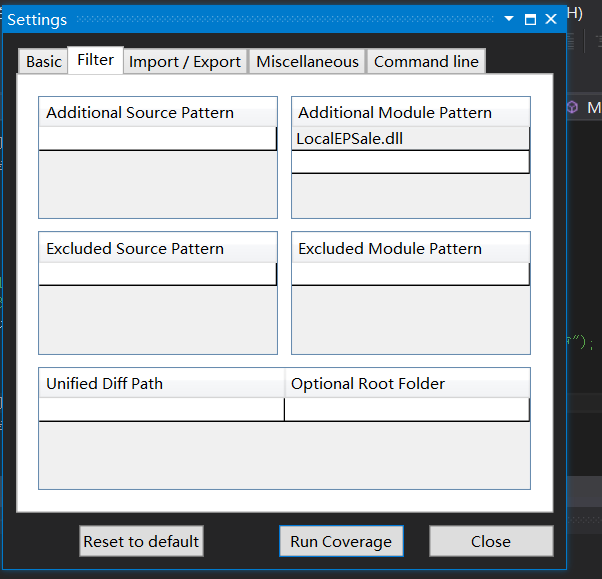Click the Excluded Source Pattern column header
Screen dimensions: 602x579
157,248
